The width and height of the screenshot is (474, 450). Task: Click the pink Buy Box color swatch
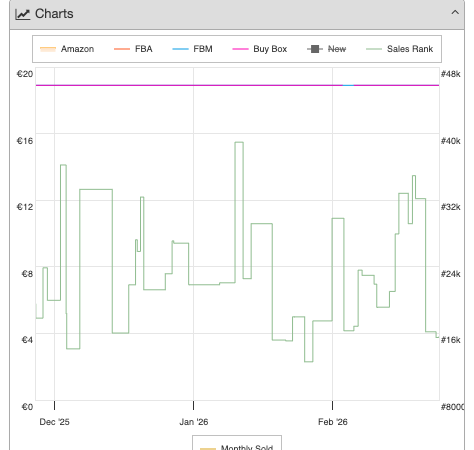coord(240,49)
